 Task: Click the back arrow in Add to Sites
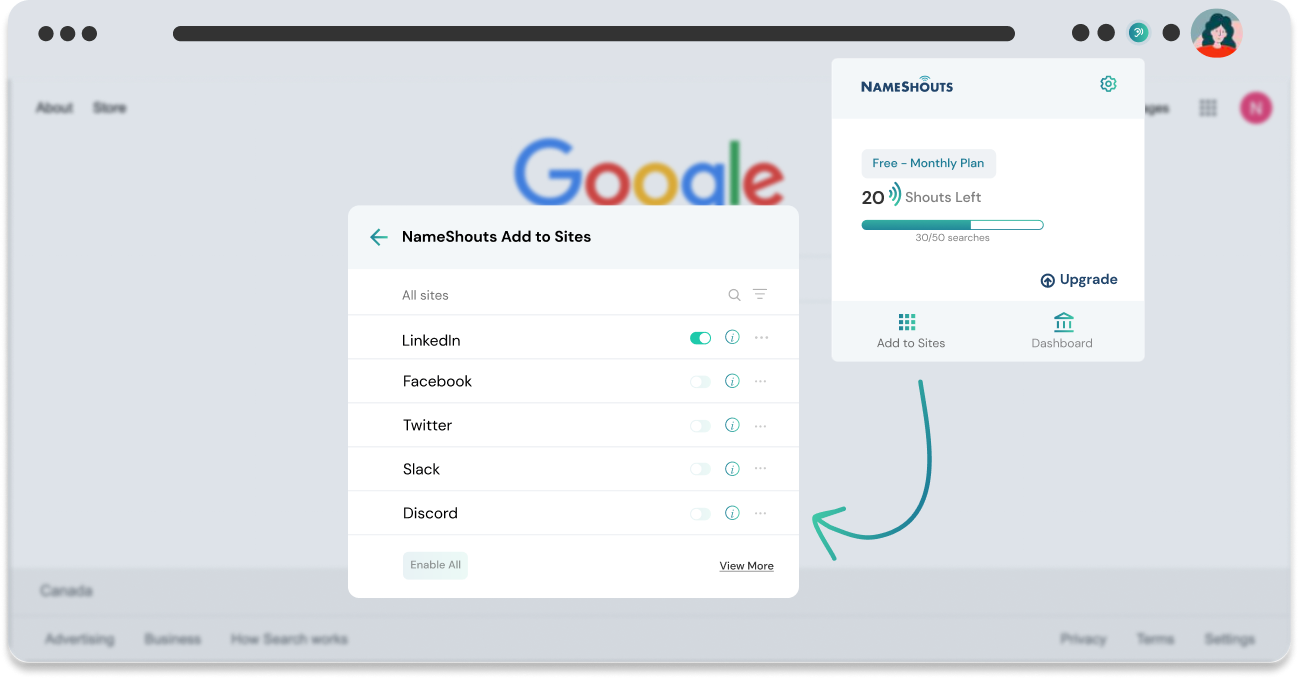(379, 237)
